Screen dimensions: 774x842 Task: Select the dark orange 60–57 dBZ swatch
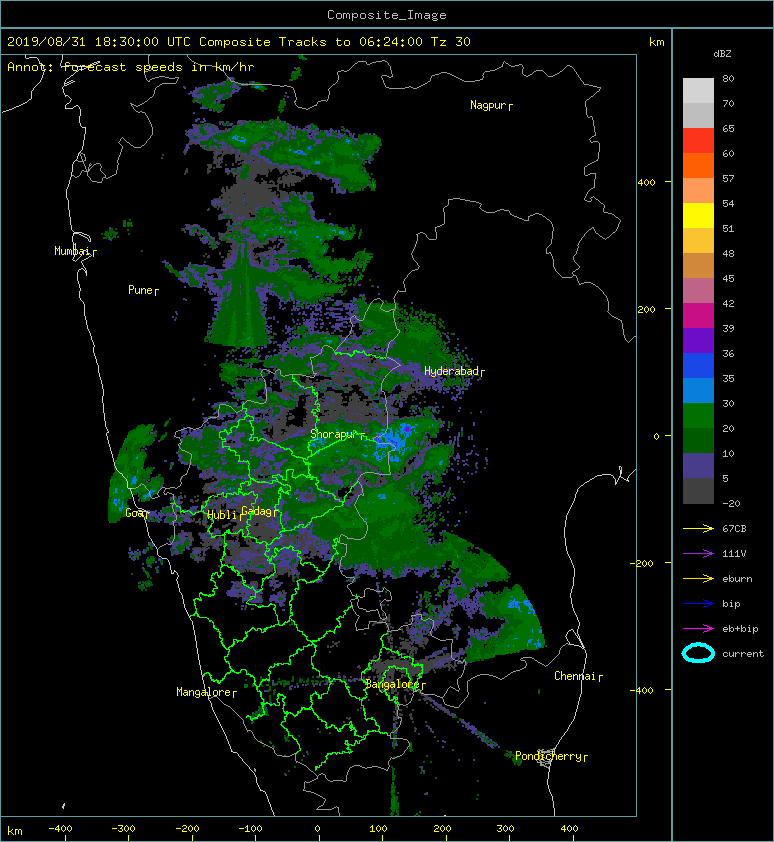coord(698,165)
